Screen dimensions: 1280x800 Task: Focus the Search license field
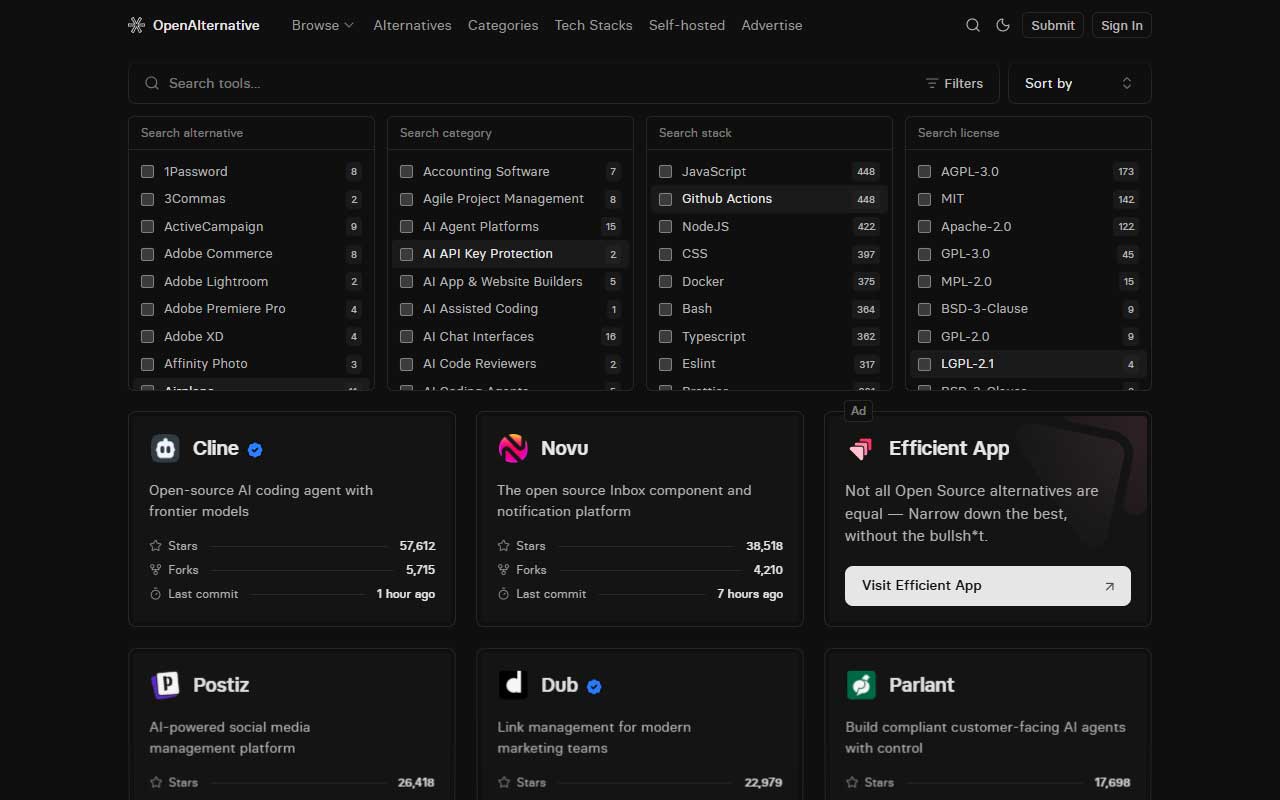tap(1028, 133)
